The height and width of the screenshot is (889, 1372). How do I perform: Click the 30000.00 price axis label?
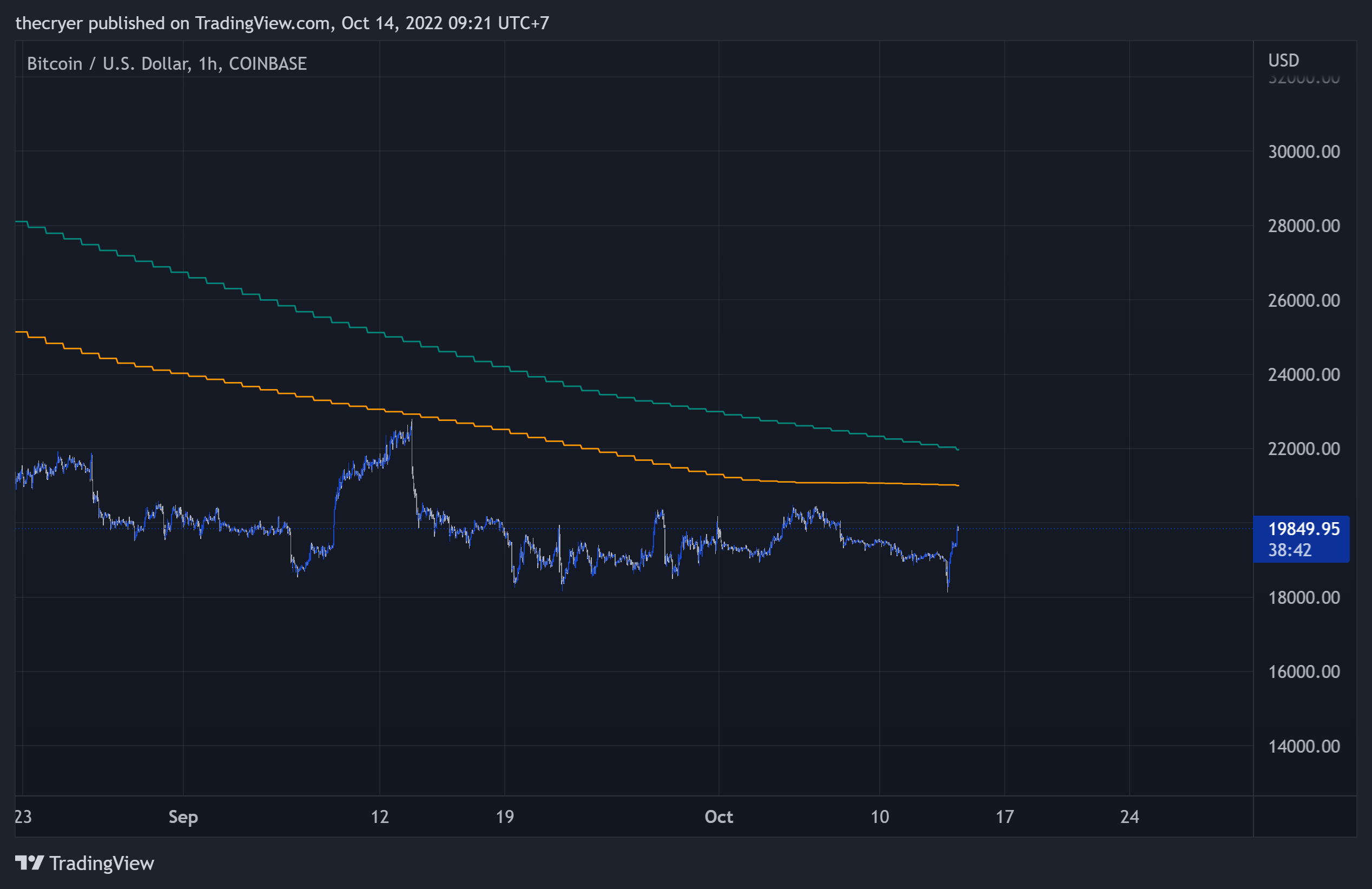click(x=1304, y=152)
